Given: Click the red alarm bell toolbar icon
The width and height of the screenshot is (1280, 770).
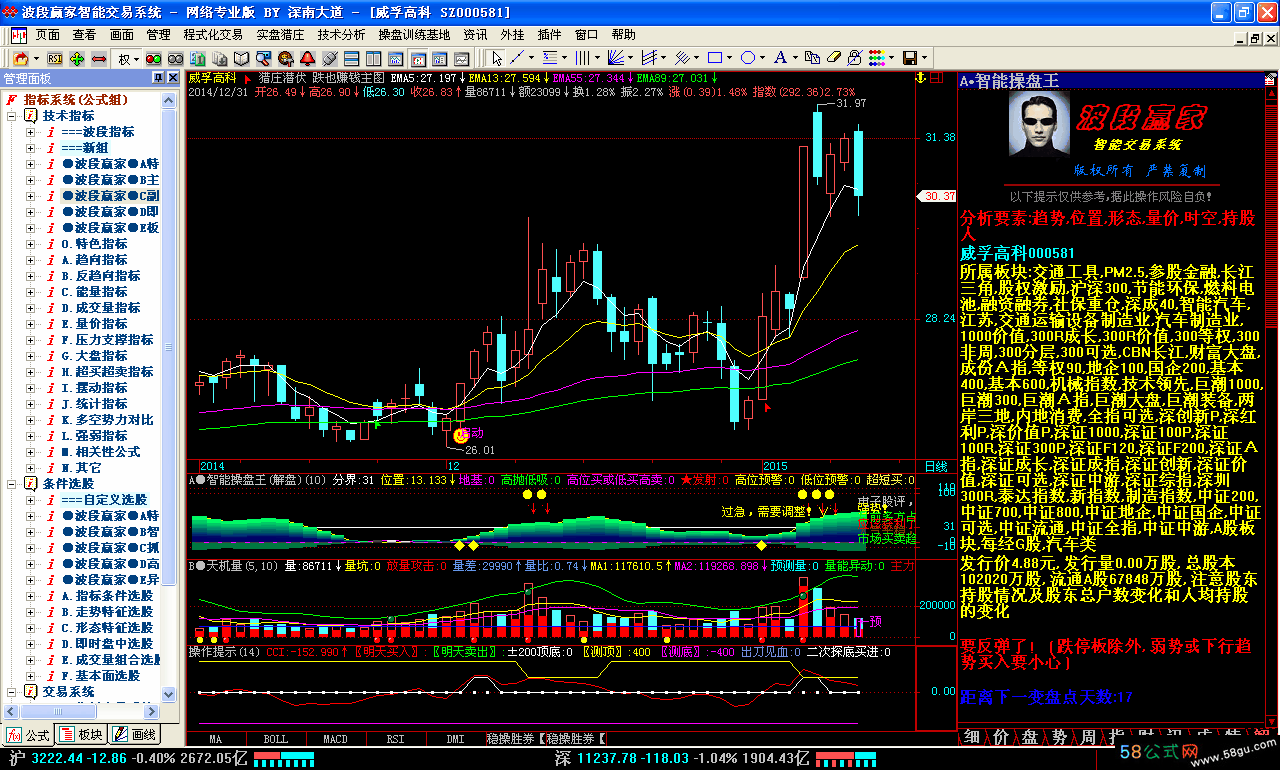Looking at the screenshot, I should pos(307,58).
